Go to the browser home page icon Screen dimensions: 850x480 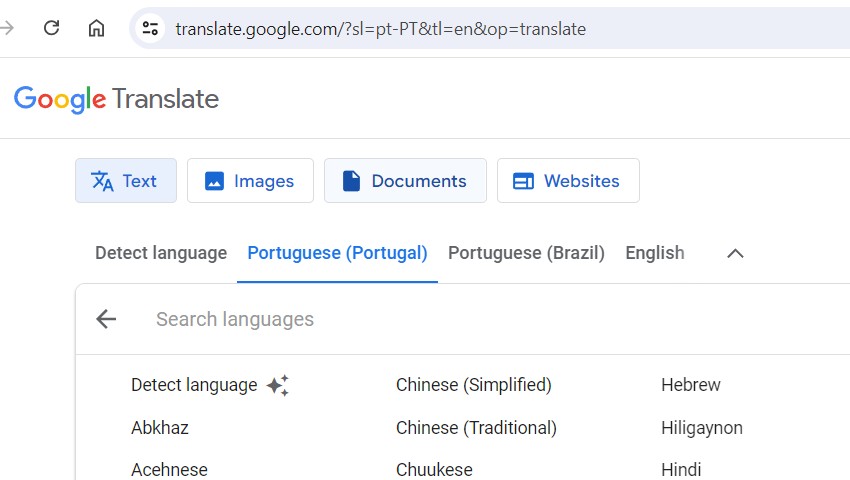click(96, 28)
